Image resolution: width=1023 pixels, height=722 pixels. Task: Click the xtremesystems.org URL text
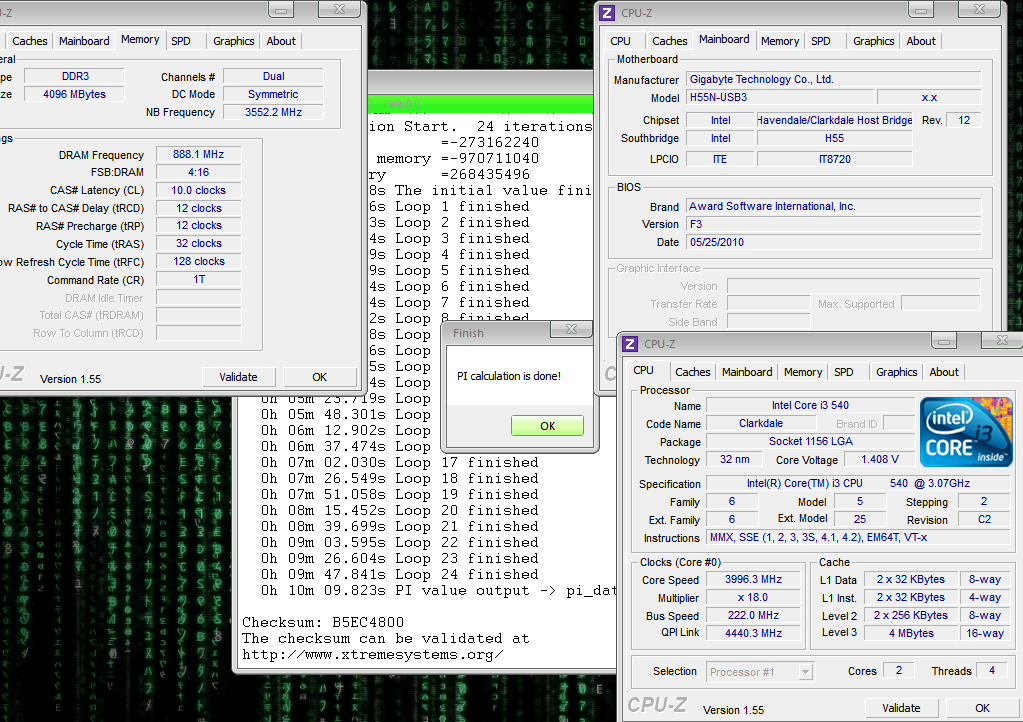[x=373, y=654]
